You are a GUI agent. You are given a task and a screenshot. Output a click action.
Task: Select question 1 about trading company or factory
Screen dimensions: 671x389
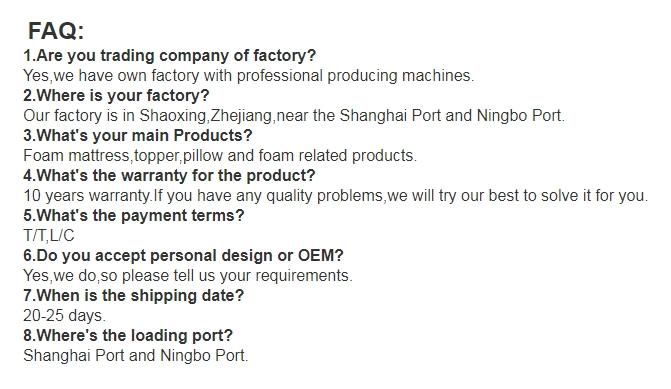click(x=169, y=56)
